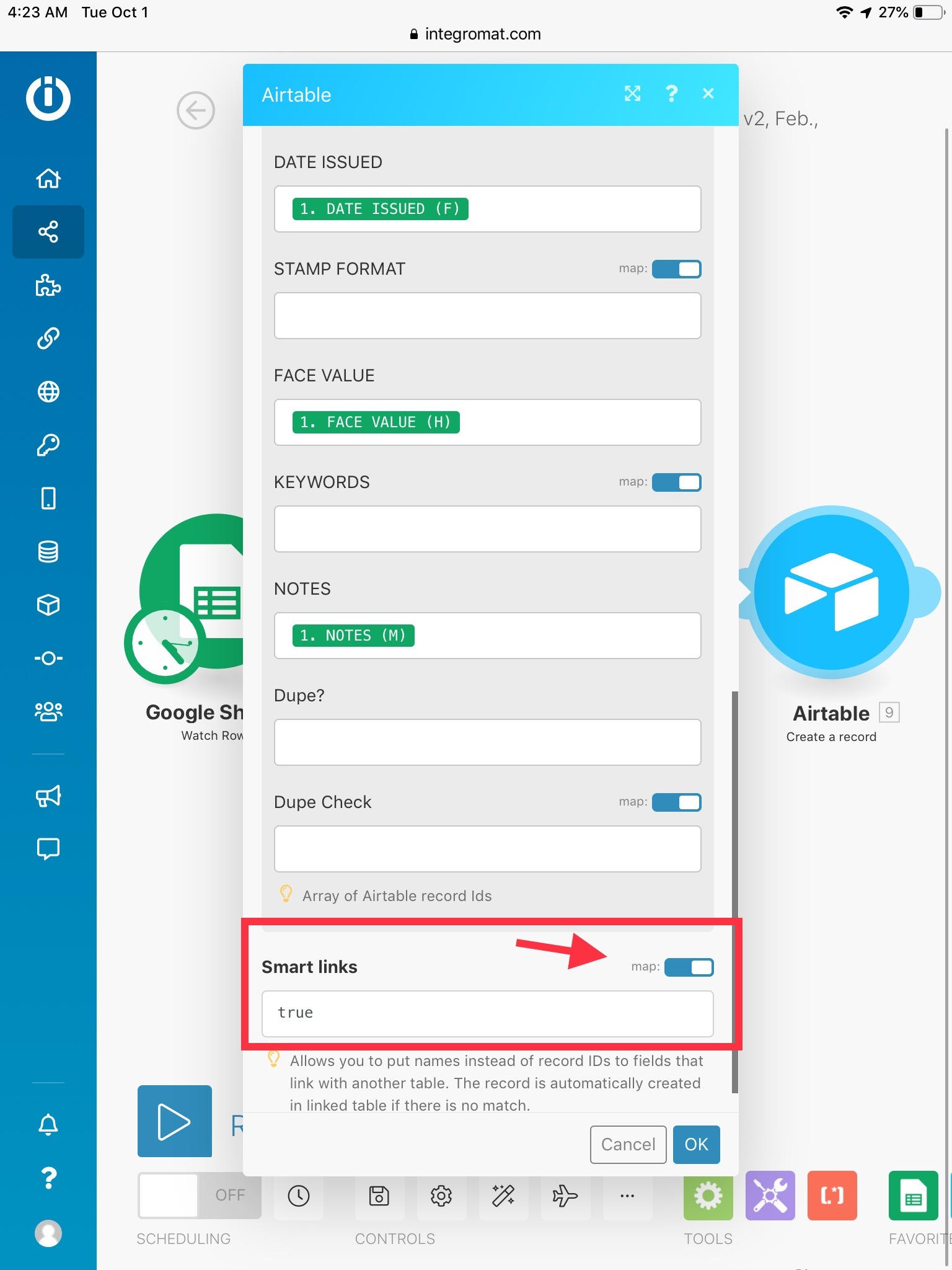This screenshot has width=952, height=1270.
Task: Switch scheduling OFF toggle on
Action: coord(200,1196)
